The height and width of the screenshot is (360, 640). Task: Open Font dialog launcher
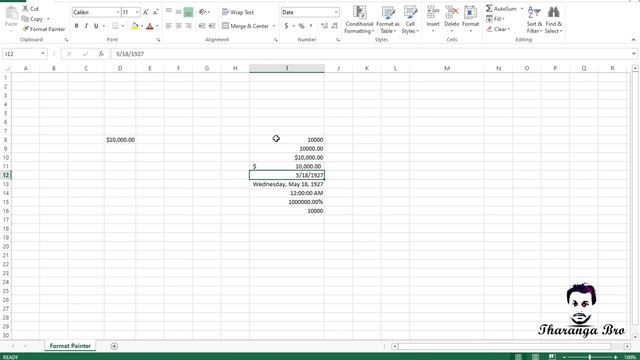click(x=158, y=40)
